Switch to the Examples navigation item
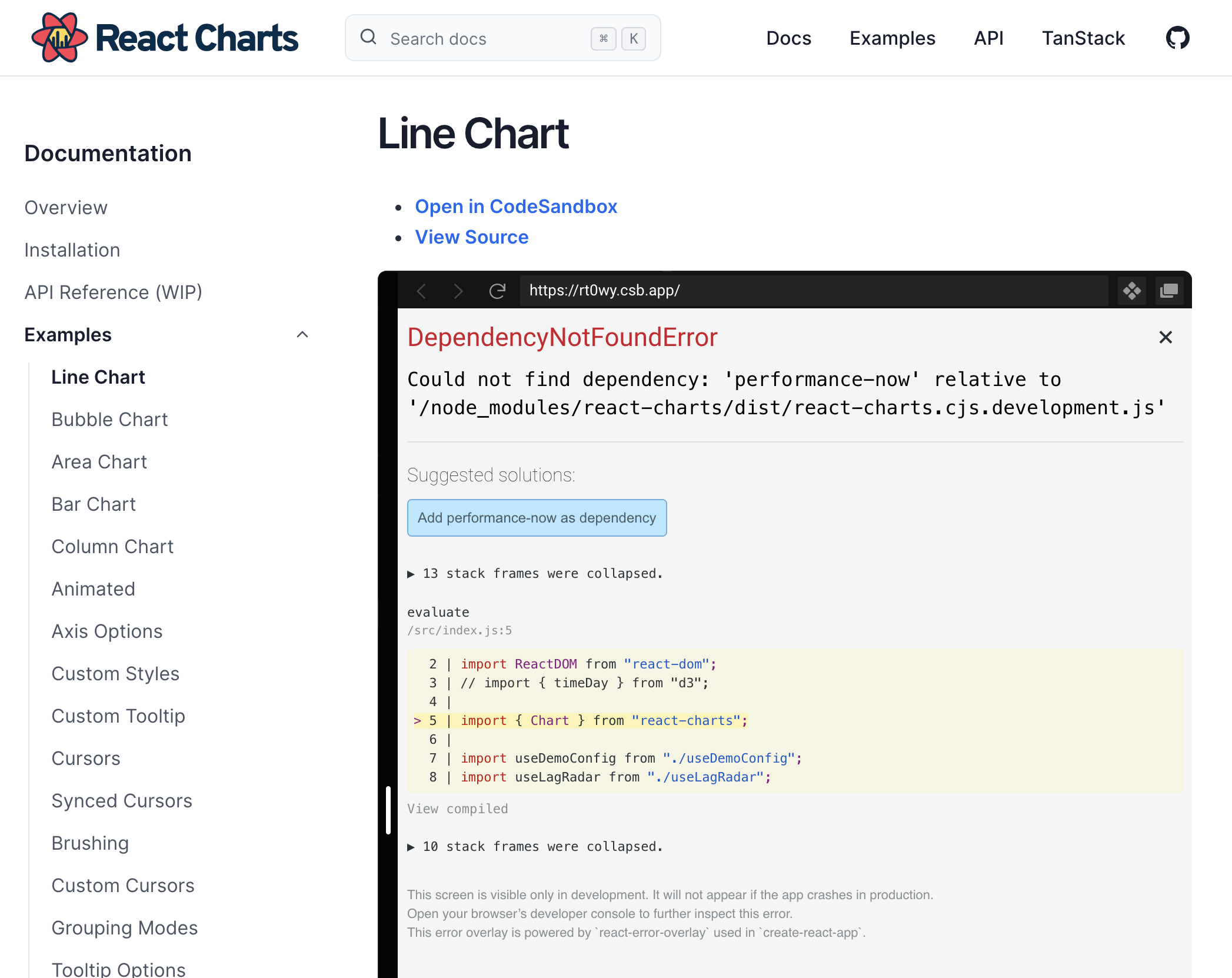The image size is (1232, 978). [x=892, y=38]
